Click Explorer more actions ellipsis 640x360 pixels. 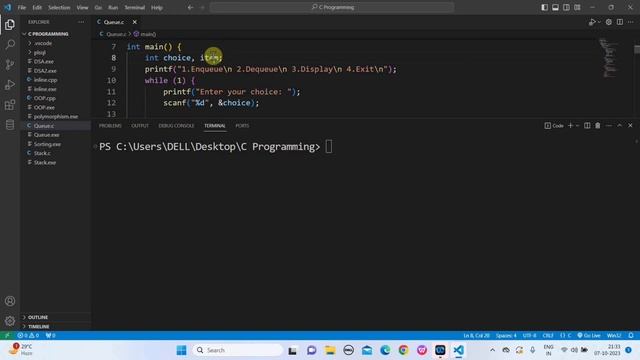pos(81,22)
